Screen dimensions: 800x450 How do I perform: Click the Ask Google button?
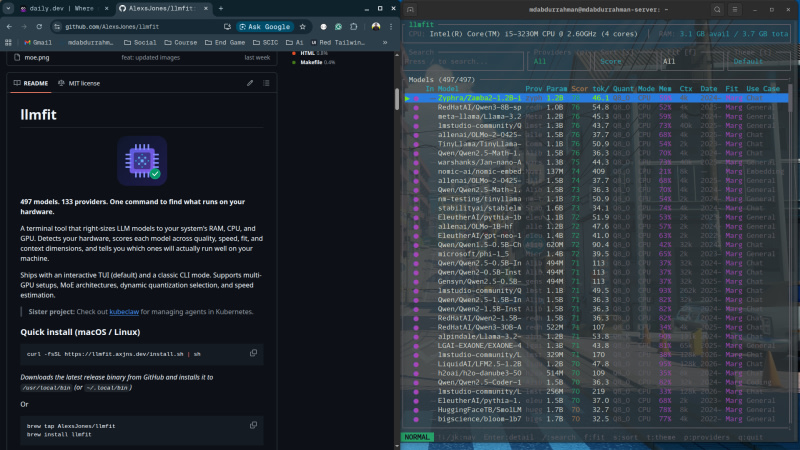tap(265, 26)
